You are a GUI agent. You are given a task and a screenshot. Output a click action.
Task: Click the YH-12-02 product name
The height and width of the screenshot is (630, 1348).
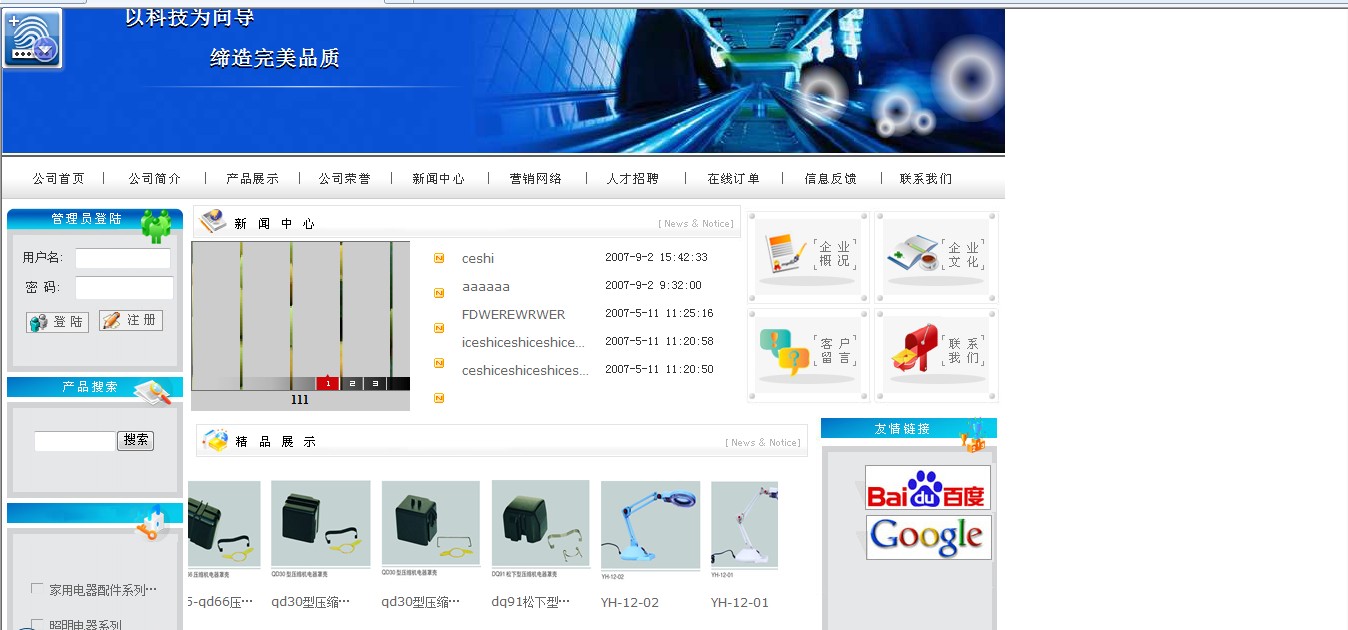pos(630,602)
